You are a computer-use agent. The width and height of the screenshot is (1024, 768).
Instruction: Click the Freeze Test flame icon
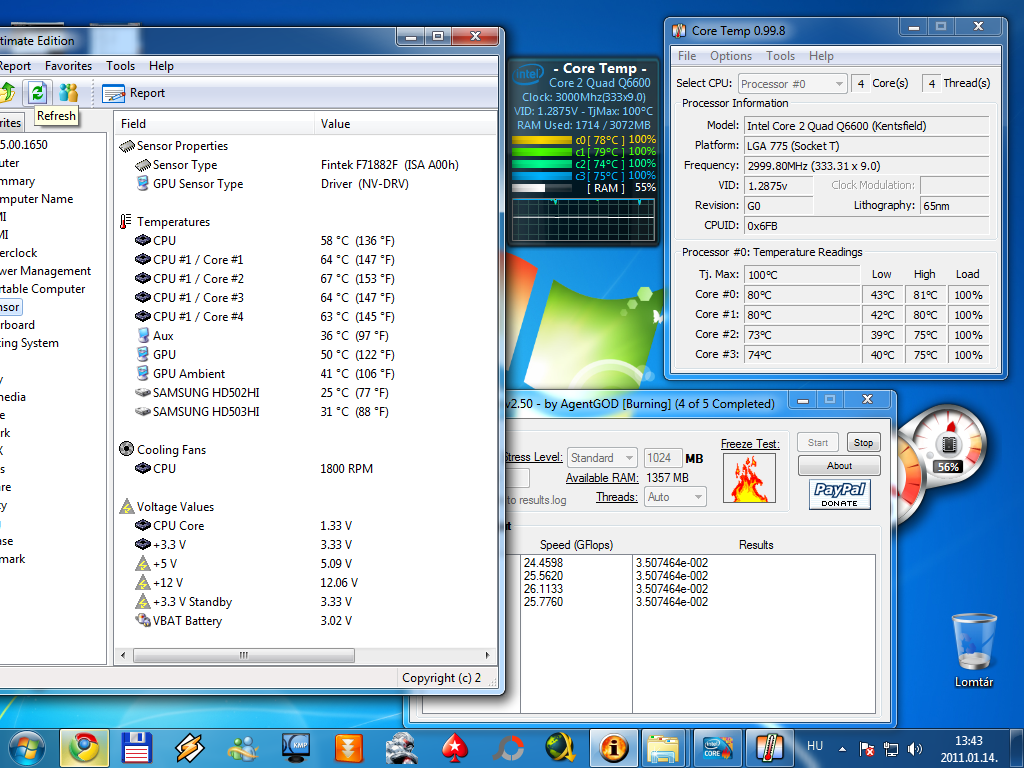pos(750,478)
